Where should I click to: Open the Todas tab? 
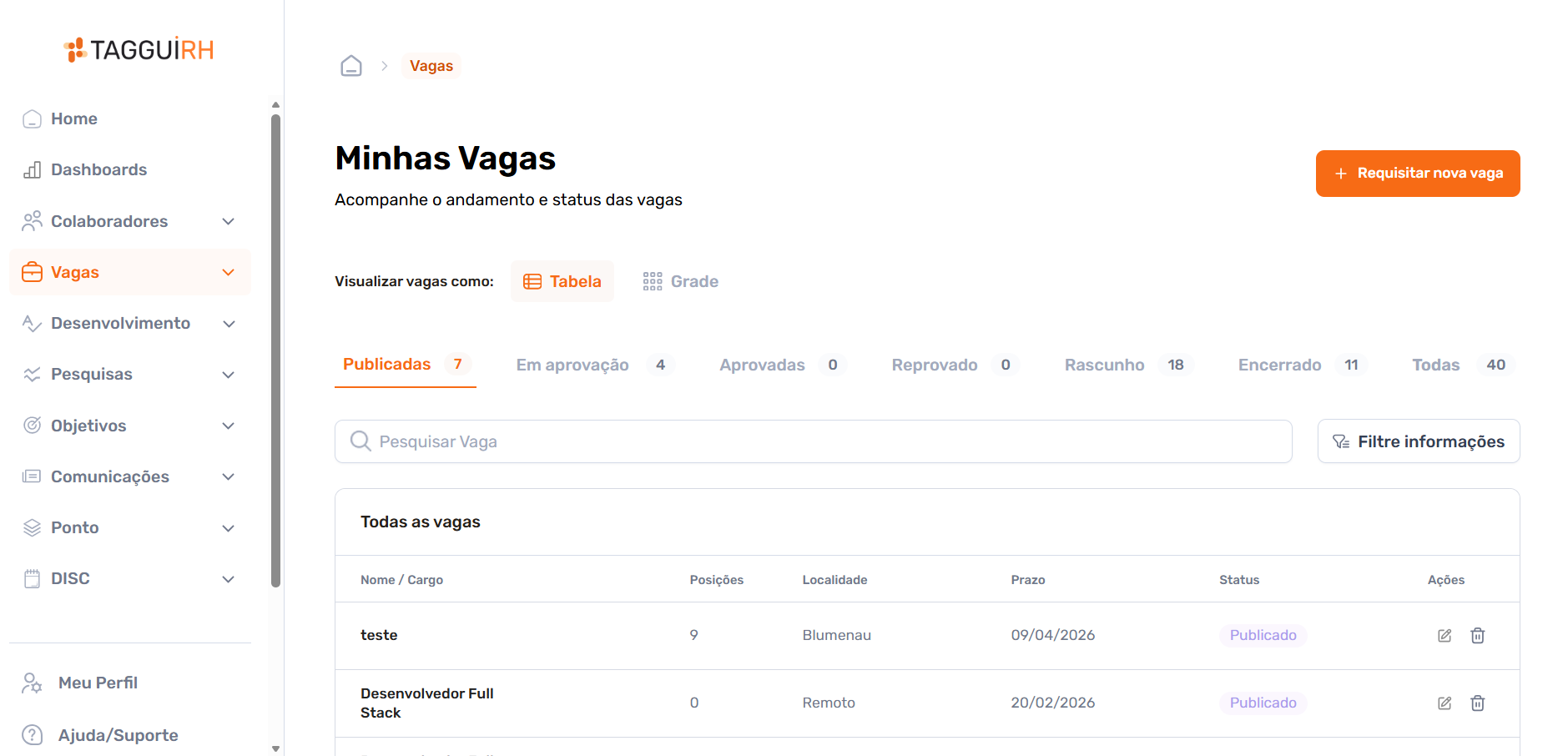1462,365
